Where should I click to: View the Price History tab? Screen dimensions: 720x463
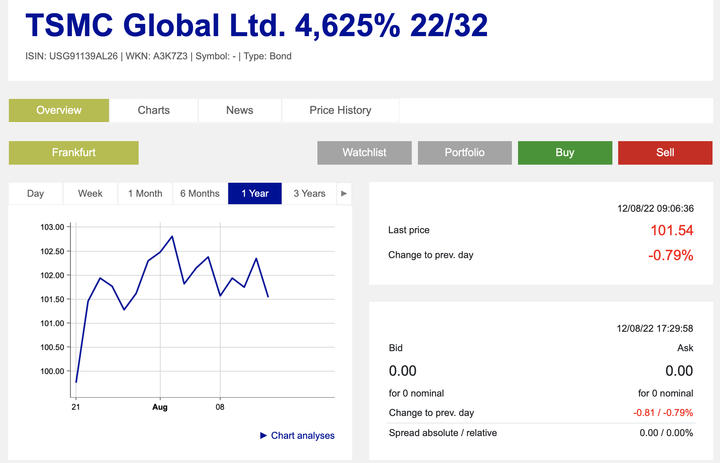coord(340,110)
